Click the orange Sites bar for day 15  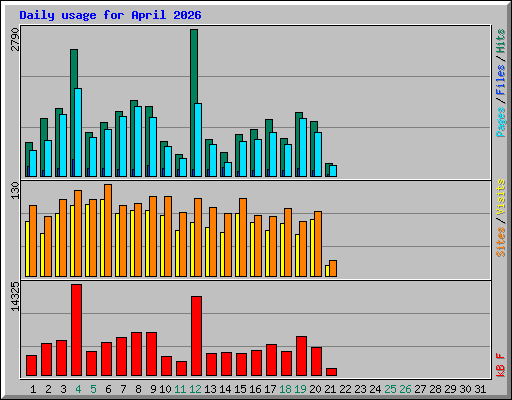point(243,237)
